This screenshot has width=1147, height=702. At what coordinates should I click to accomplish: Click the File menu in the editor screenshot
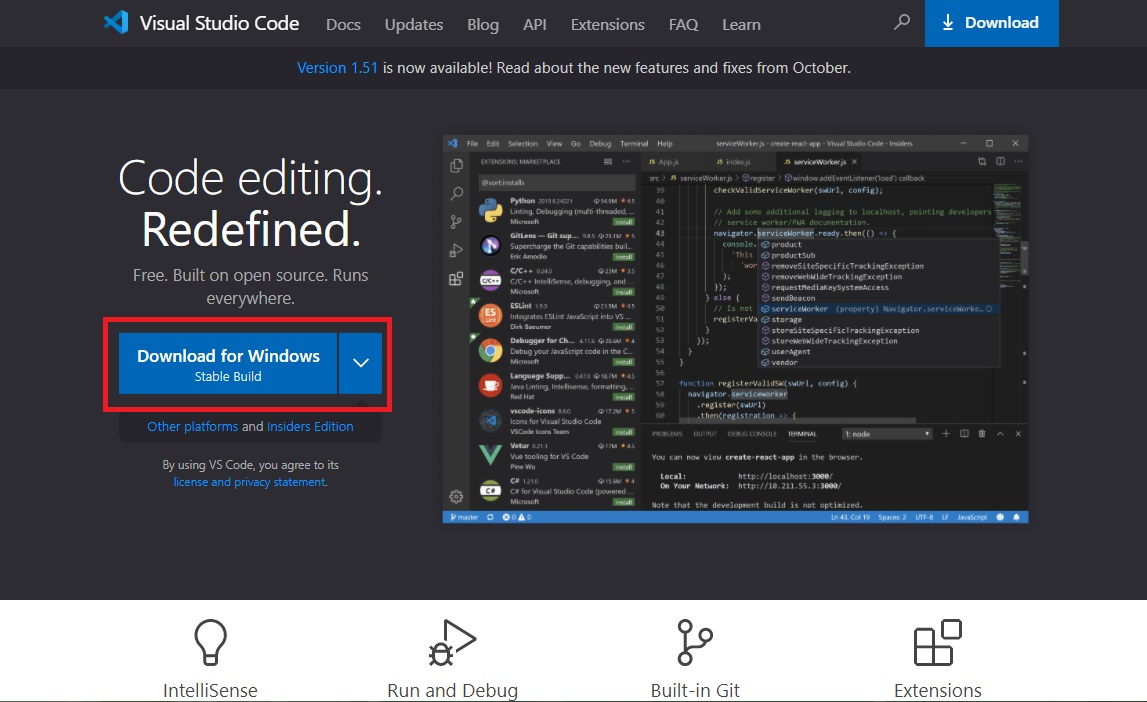coord(473,143)
